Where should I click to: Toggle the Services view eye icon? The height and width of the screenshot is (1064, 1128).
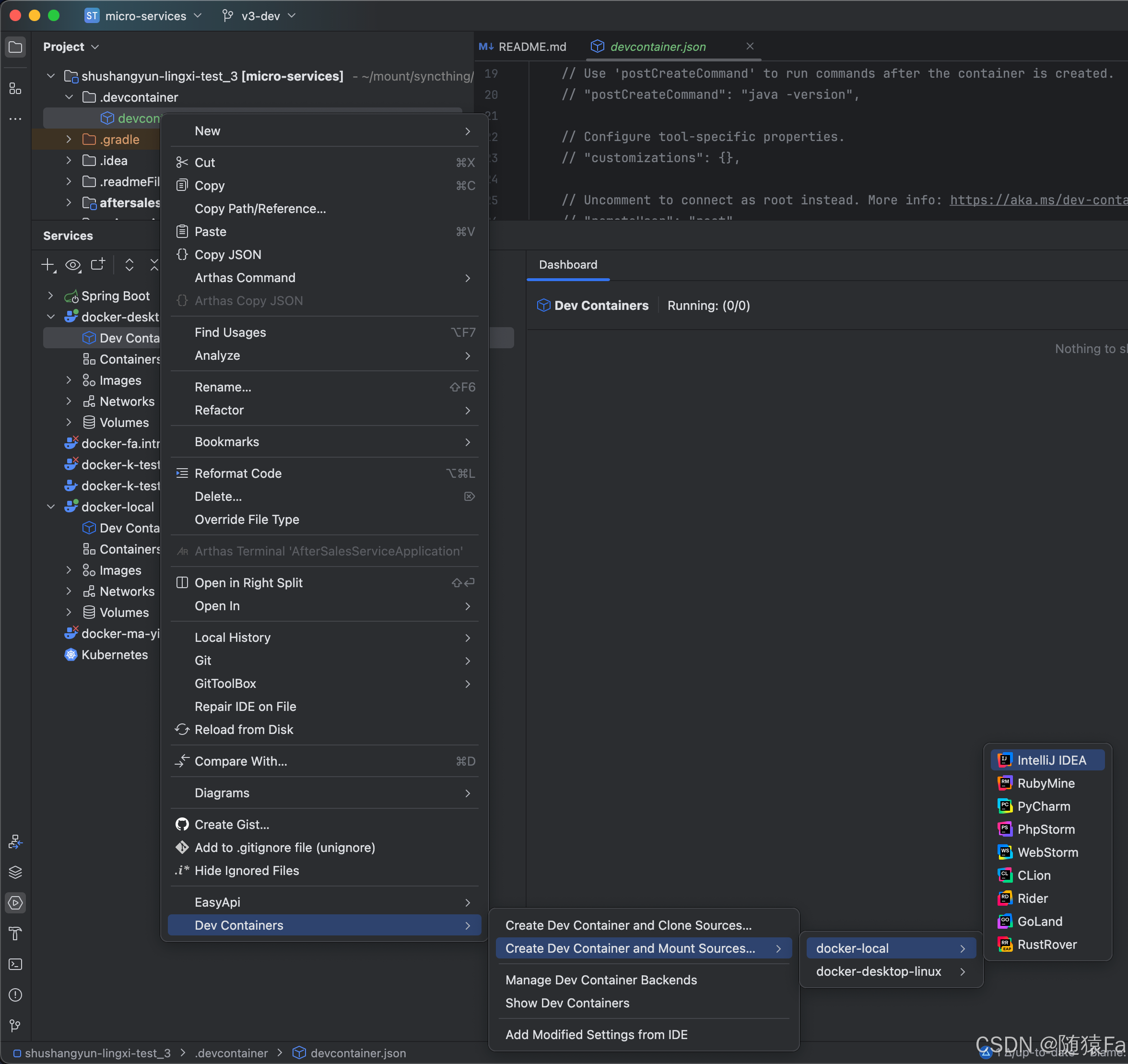coord(72,264)
